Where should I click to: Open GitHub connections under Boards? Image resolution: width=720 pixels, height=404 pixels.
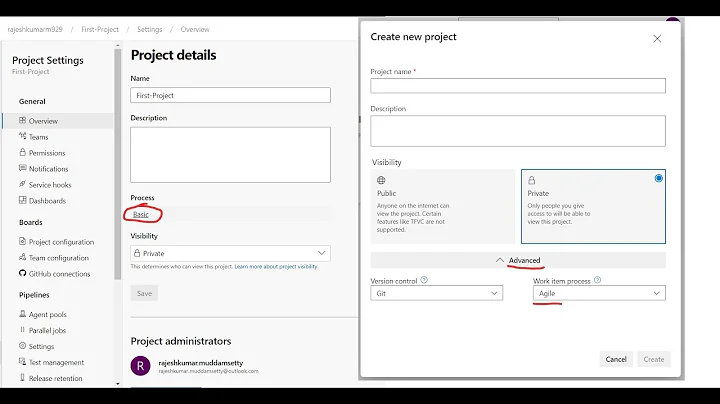(59, 274)
